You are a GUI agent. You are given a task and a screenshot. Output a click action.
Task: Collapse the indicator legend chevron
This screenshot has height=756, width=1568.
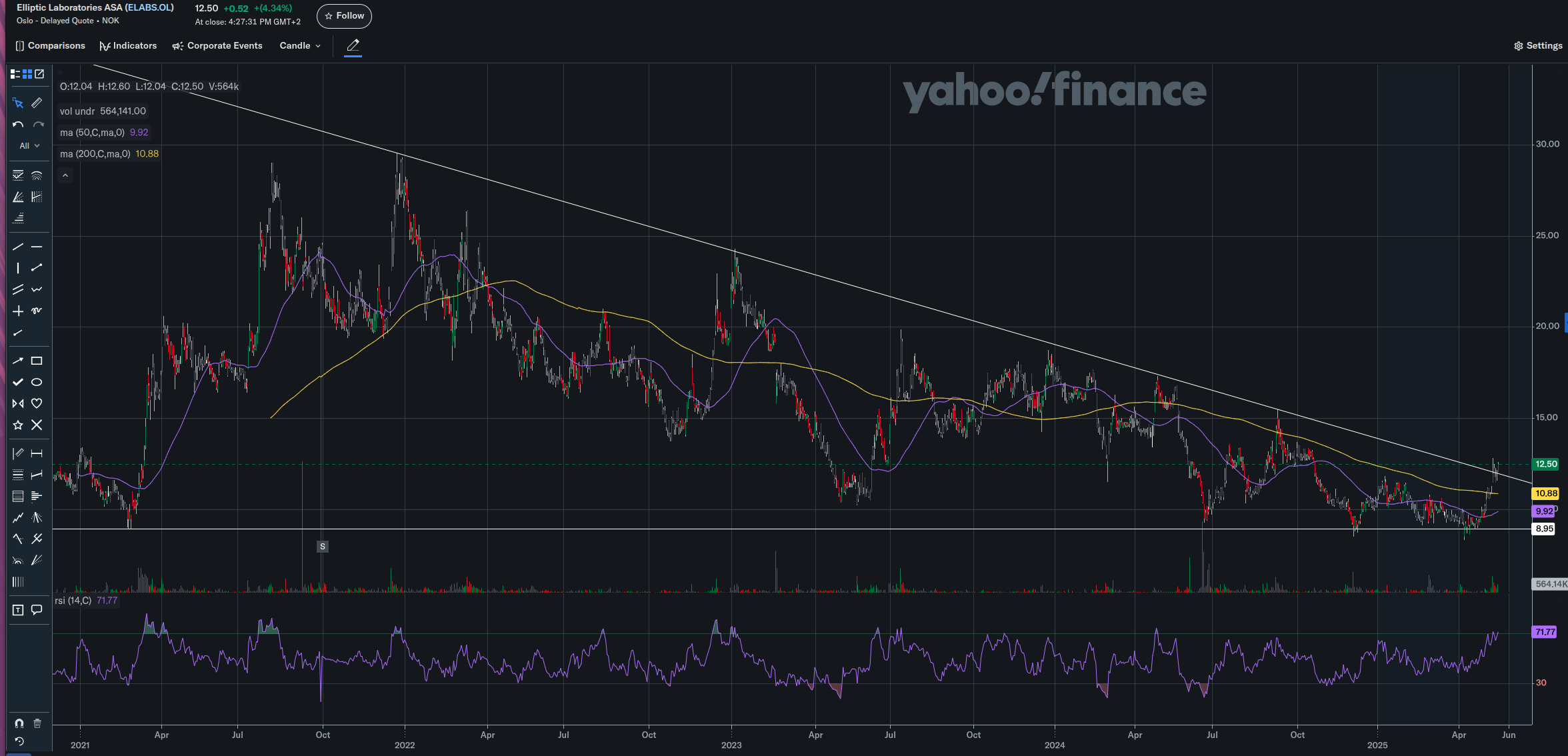tap(65, 175)
